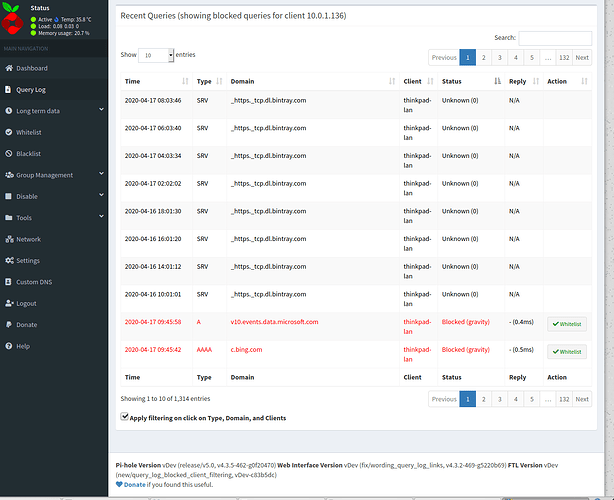Click Next in the top pagination

[x=581, y=57]
